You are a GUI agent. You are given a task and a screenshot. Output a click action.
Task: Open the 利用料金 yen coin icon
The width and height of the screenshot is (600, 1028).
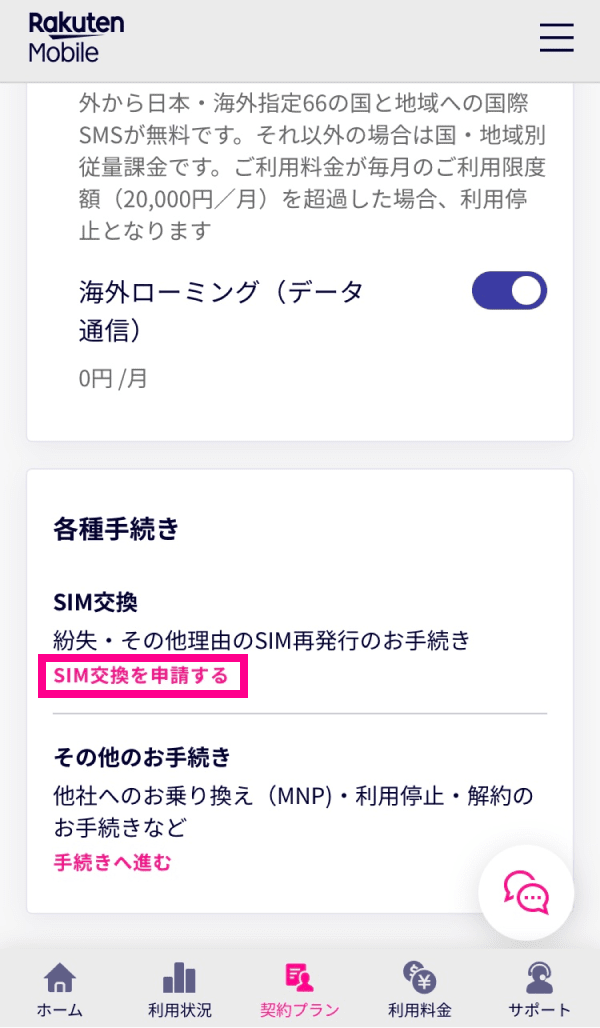(x=420, y=979)
